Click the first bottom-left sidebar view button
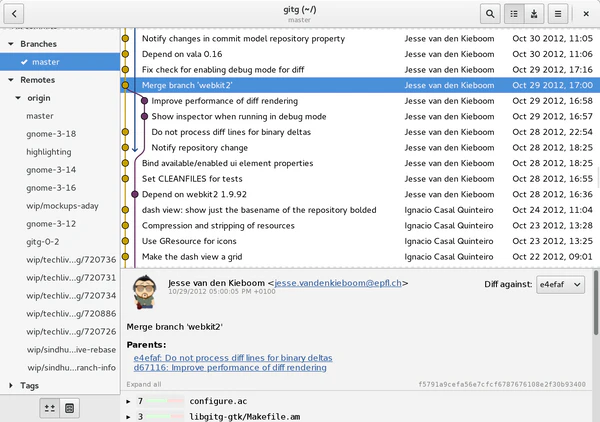This screenshot has height=422, width=600. 48,408
